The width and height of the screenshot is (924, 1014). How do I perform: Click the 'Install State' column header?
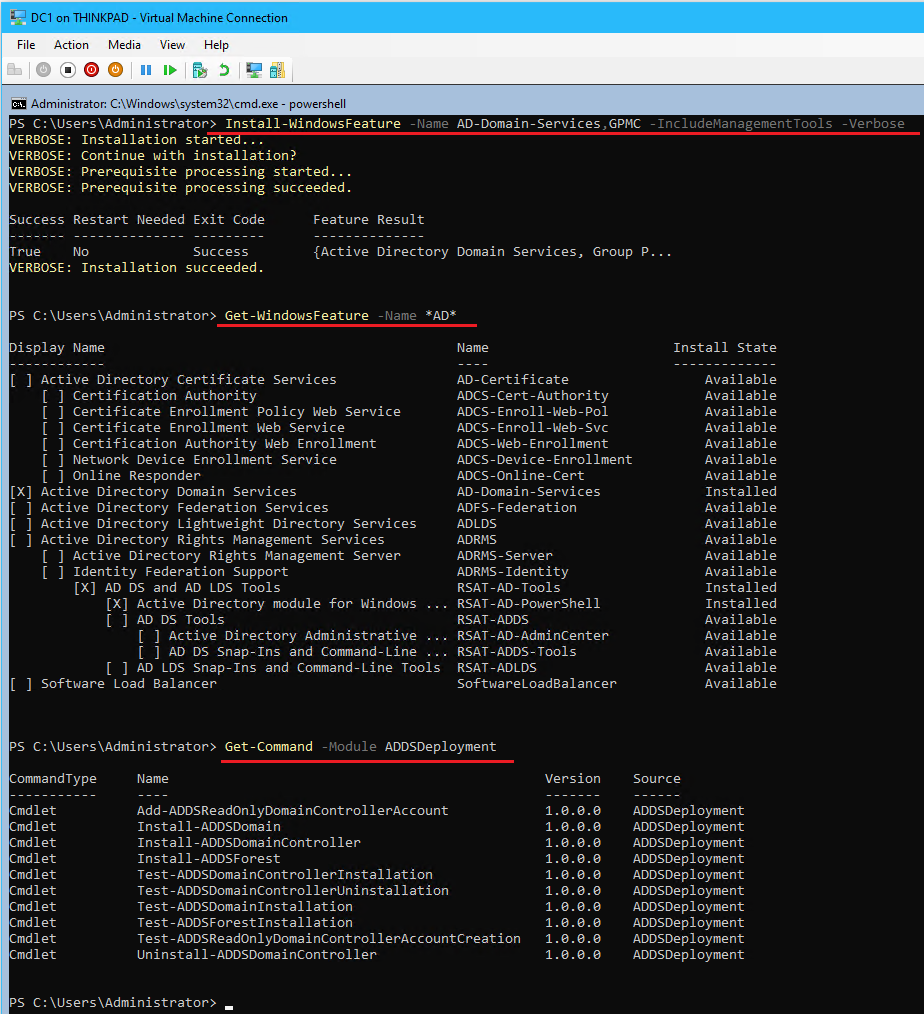725,348
